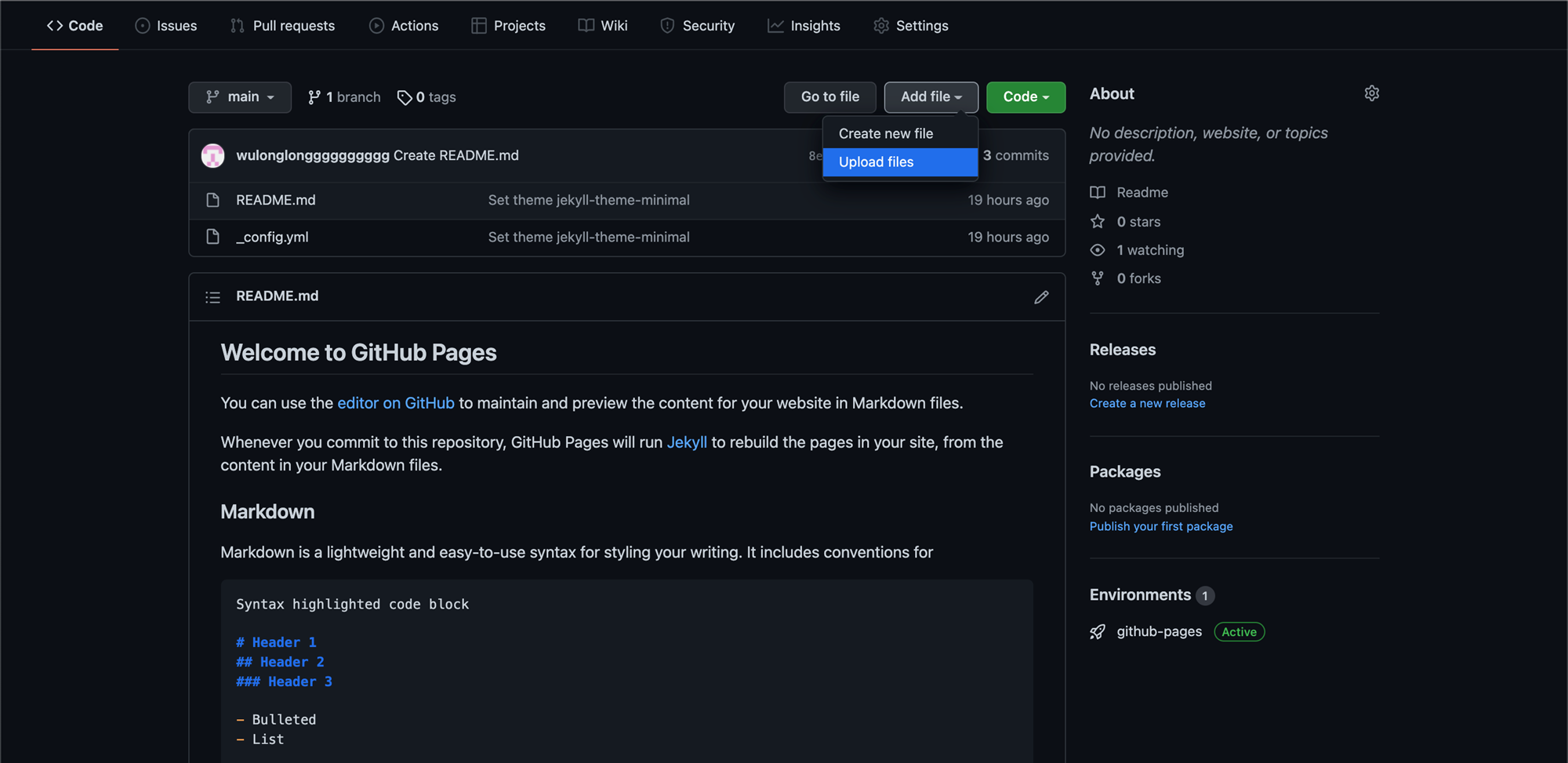View 1 watching watchers link
Screen dimensions: 1568x763
1150,250
